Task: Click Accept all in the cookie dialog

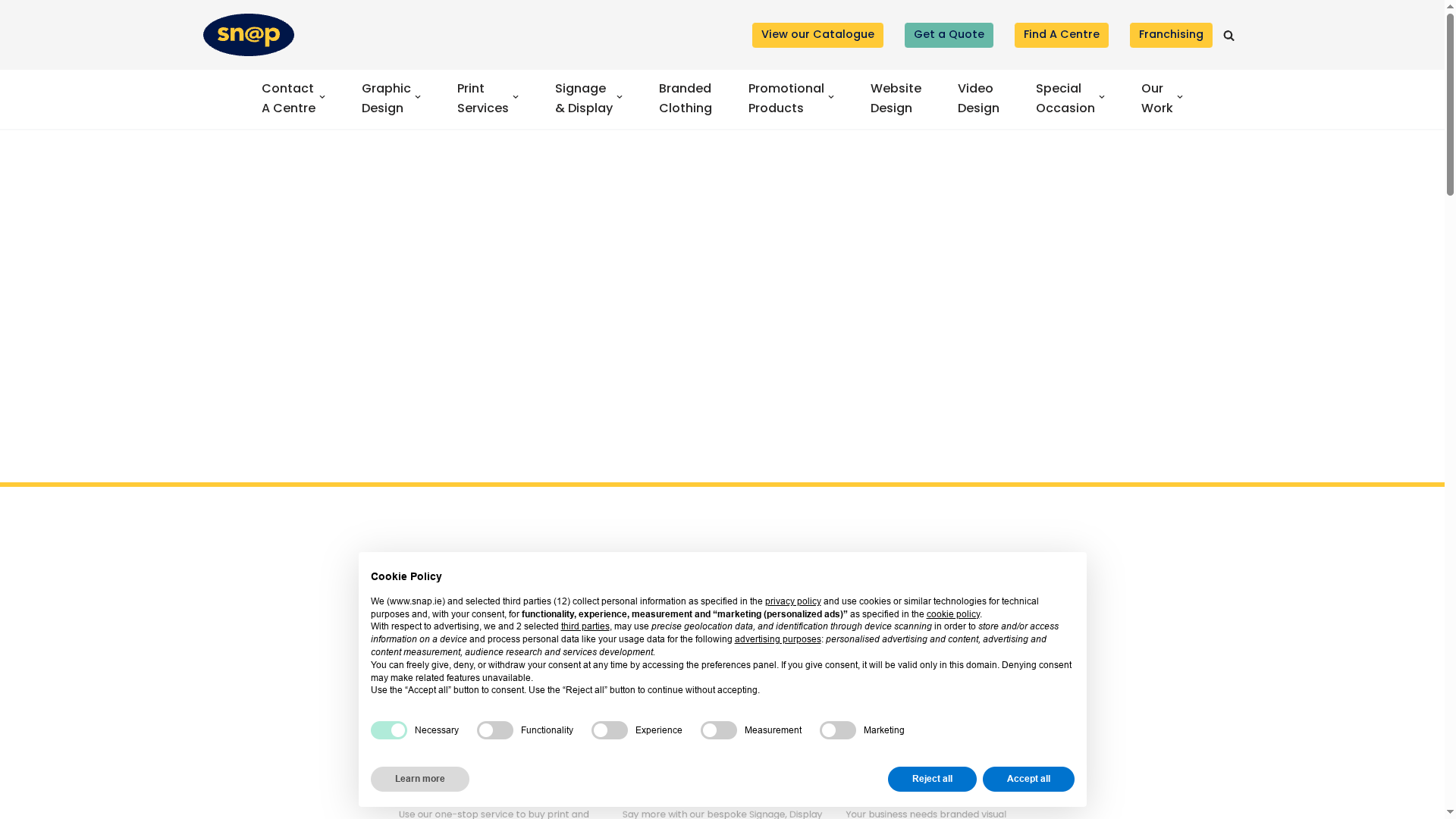Action: pos(1028,779)
